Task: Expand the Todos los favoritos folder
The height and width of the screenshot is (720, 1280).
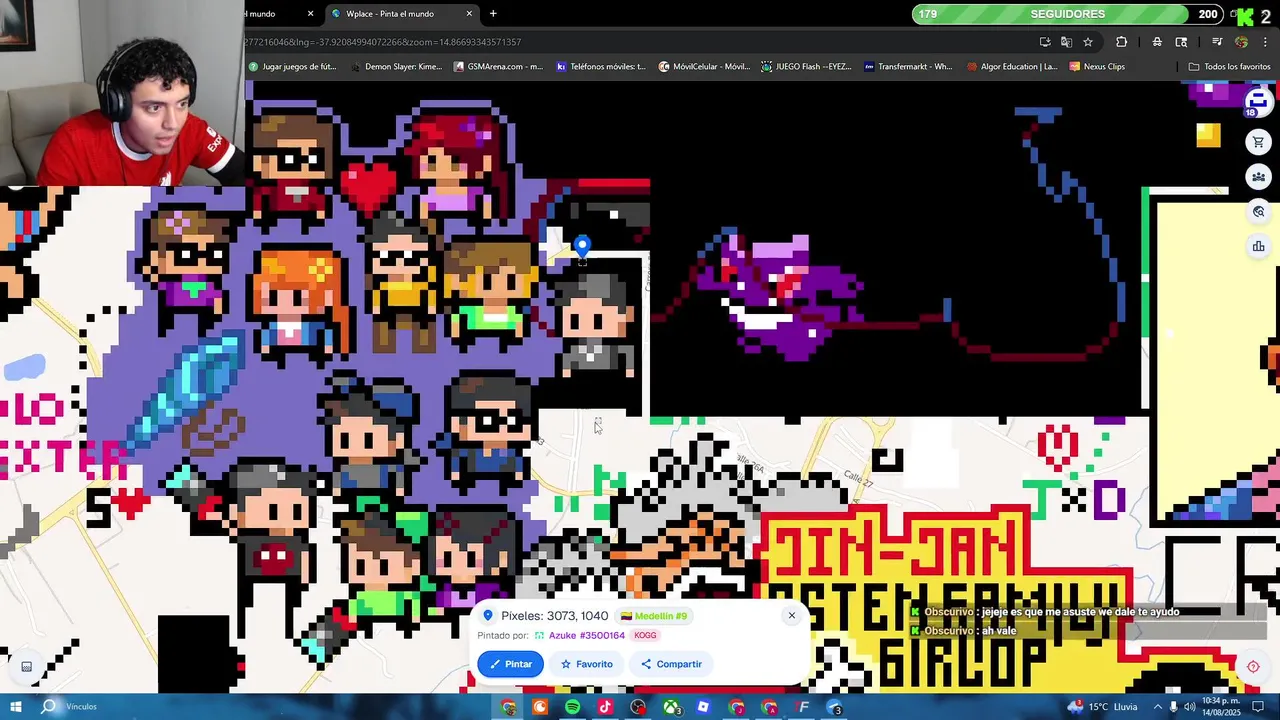Action: coord(1229,67)
